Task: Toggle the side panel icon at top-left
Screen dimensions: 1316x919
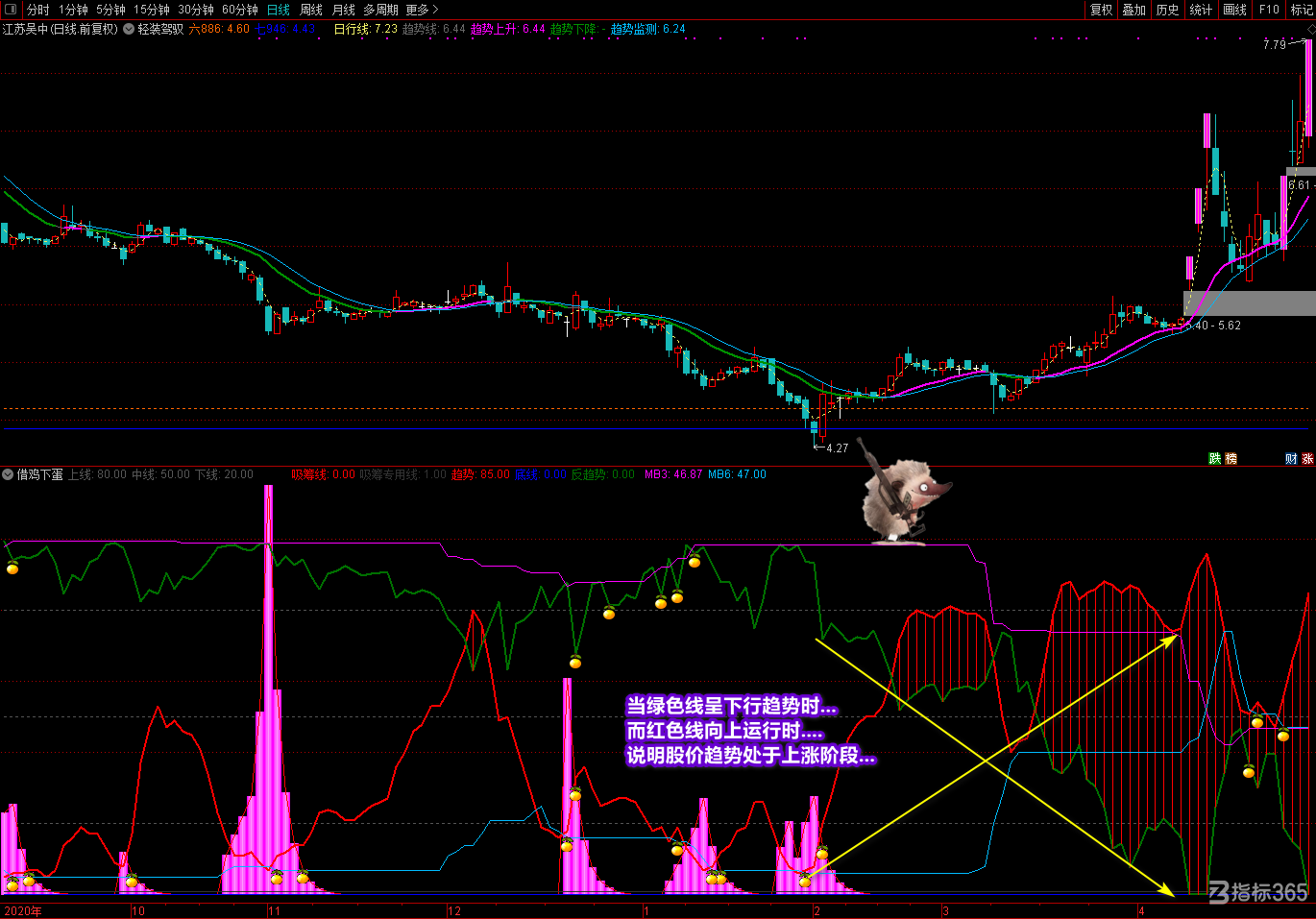Action: click(x=10, y=10)
